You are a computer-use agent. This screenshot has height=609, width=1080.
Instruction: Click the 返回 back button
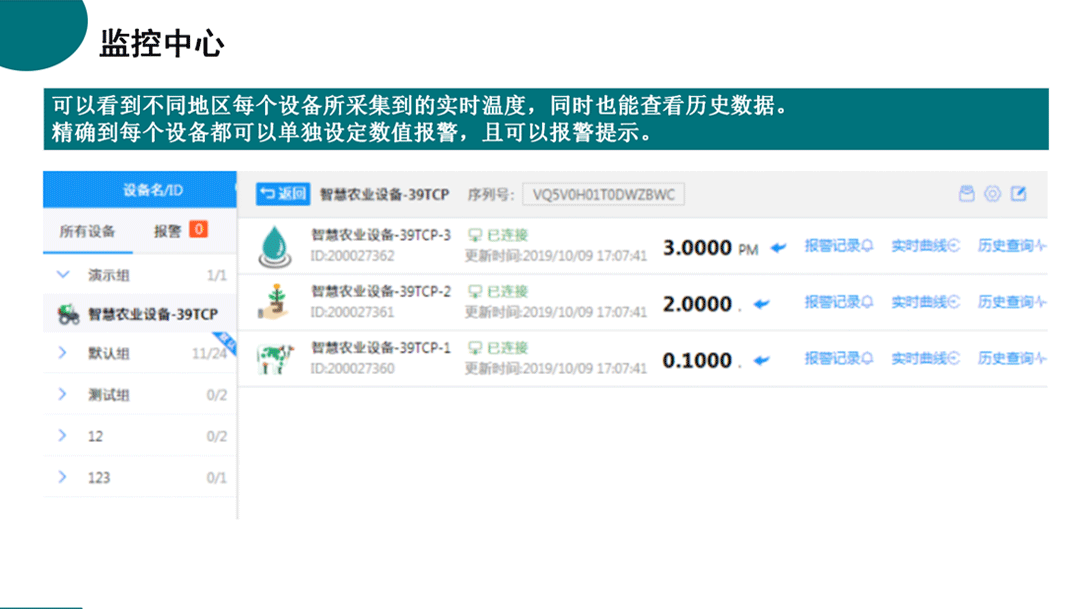click(x=282, y=194)
